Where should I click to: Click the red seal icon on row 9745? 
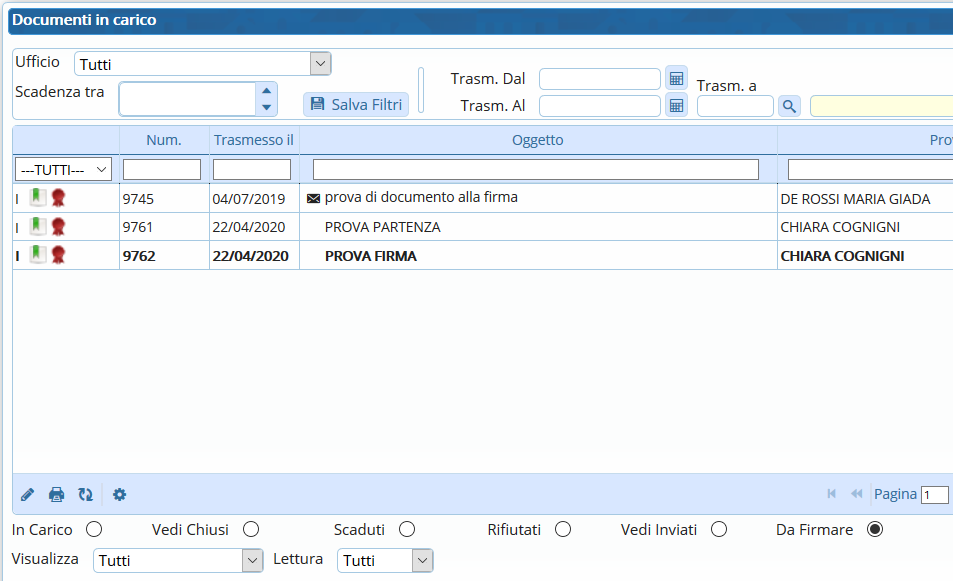tap(58, 198)
